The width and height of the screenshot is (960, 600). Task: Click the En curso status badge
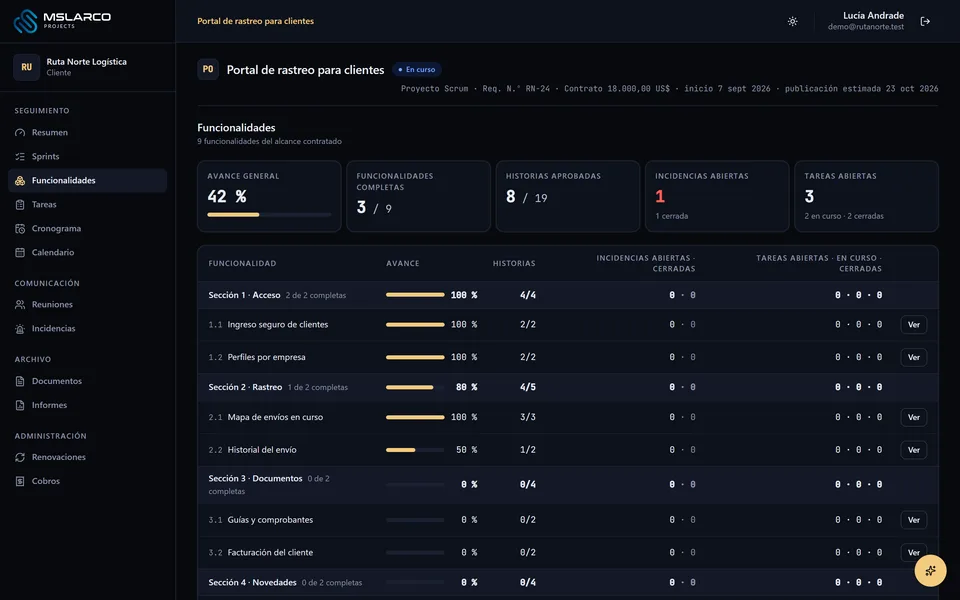pyautogui.click(x=417, y=69)
